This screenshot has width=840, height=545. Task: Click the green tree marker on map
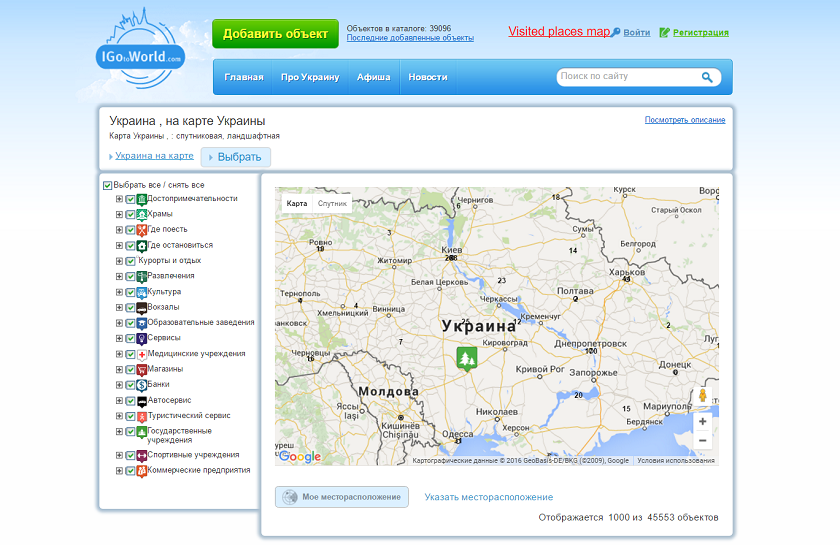[x=467, y=358]
